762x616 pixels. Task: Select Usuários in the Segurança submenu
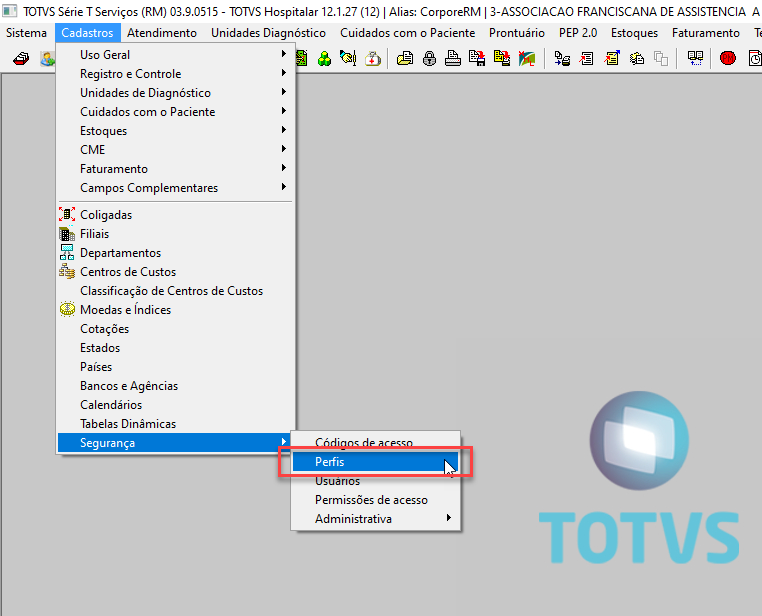click(x=376, y=481)
